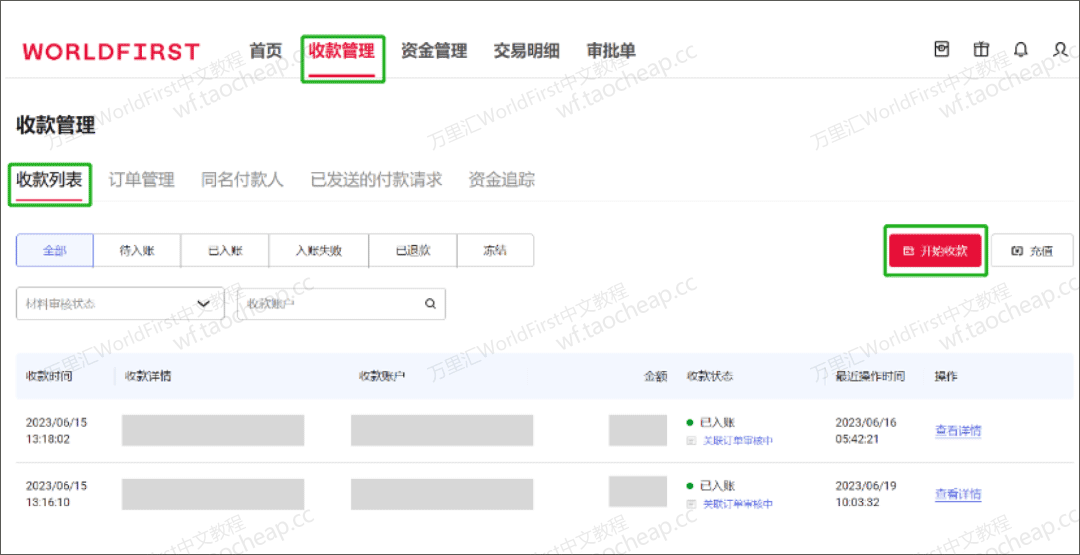Switch to 已发送的付款请求 tab
Image resolution: width=1080 pixels, height=555 pixels.
(376, 180)
